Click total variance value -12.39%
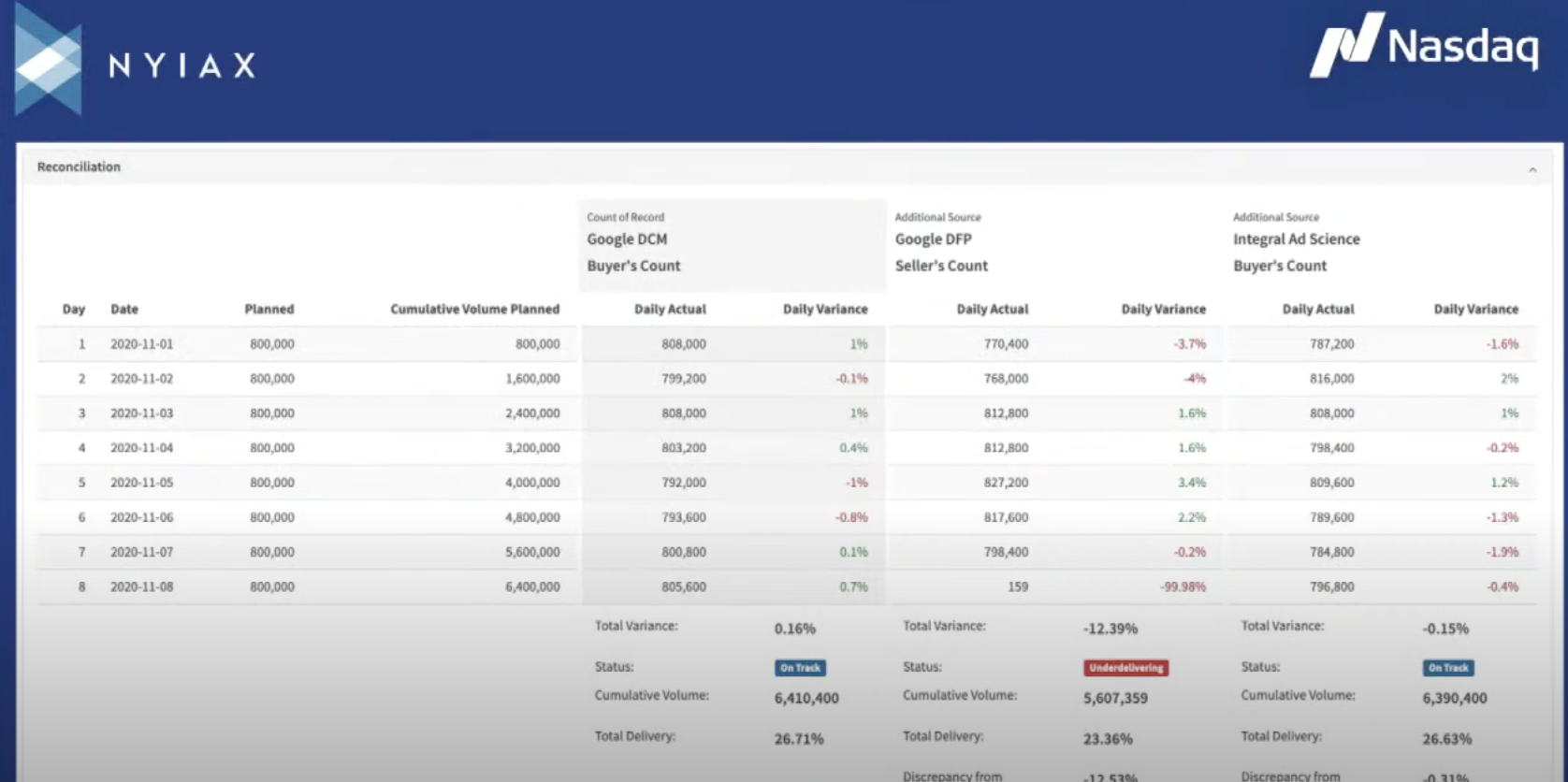 pyautogui.click(x=1111, y=629)
